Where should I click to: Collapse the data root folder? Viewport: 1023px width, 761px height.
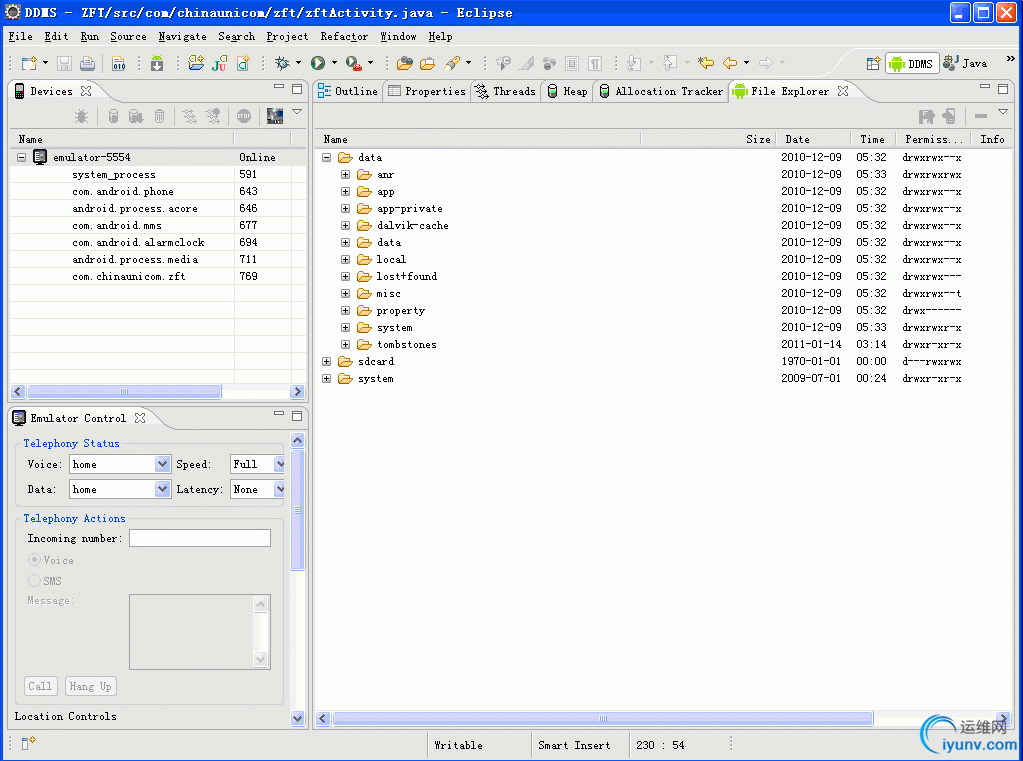327,158
